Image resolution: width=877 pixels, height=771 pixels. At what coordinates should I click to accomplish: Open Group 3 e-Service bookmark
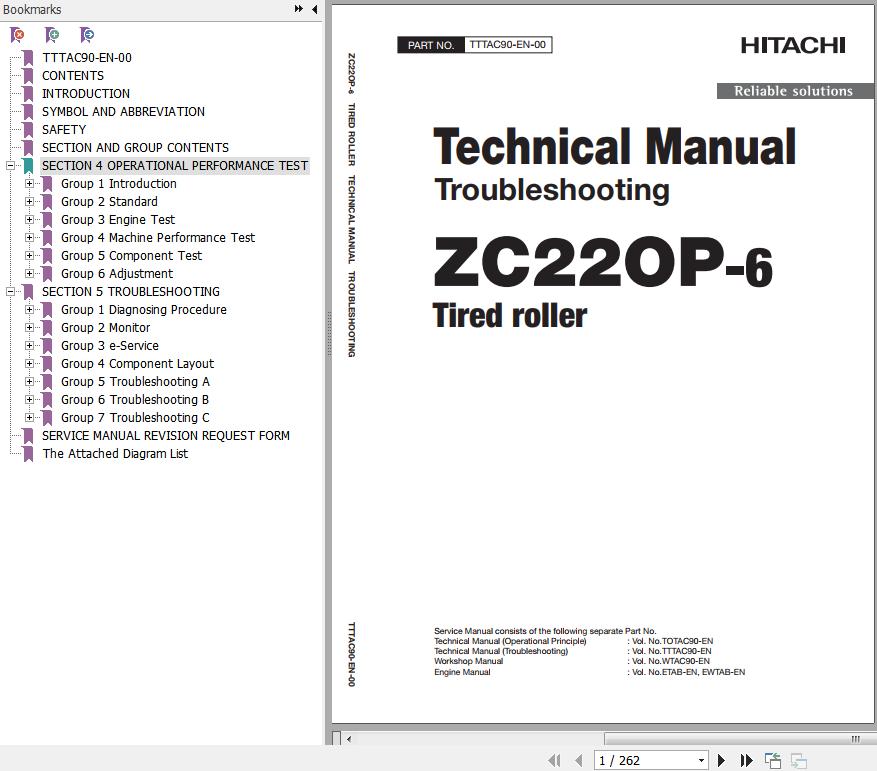click(110, 346)
